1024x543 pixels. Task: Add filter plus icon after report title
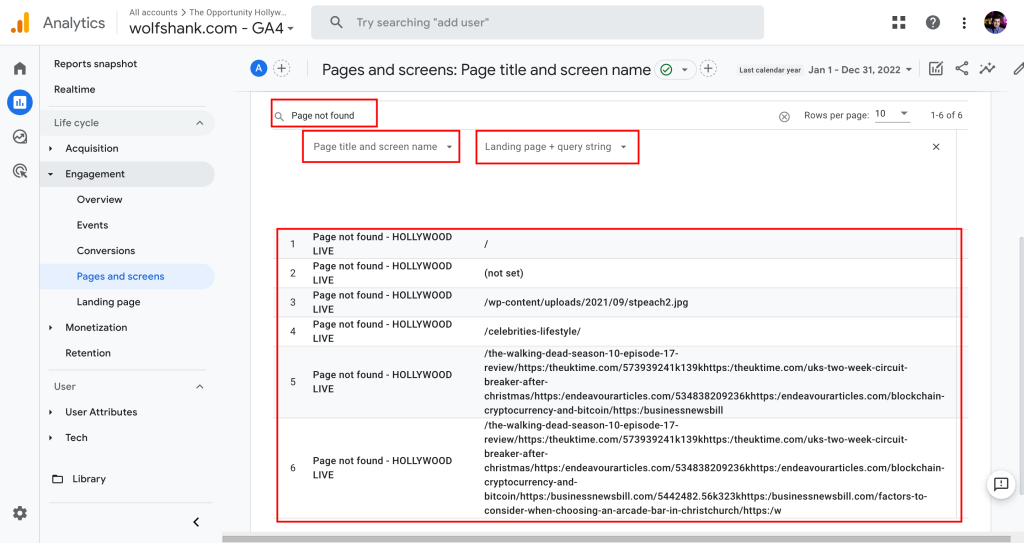(x=708, y=69)
